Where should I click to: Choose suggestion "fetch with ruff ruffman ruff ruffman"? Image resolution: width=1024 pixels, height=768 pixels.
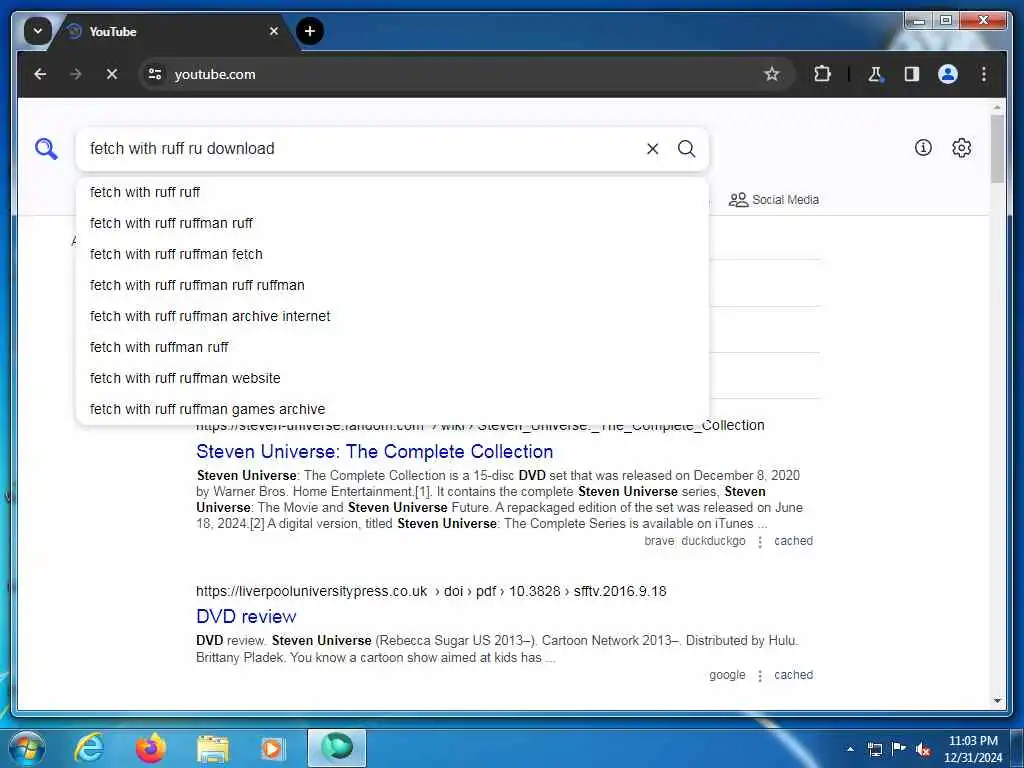(392, 285)
